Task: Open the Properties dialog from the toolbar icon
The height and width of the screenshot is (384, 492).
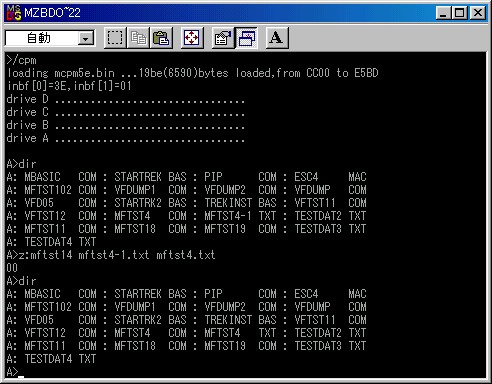Action: click(223, 38)
